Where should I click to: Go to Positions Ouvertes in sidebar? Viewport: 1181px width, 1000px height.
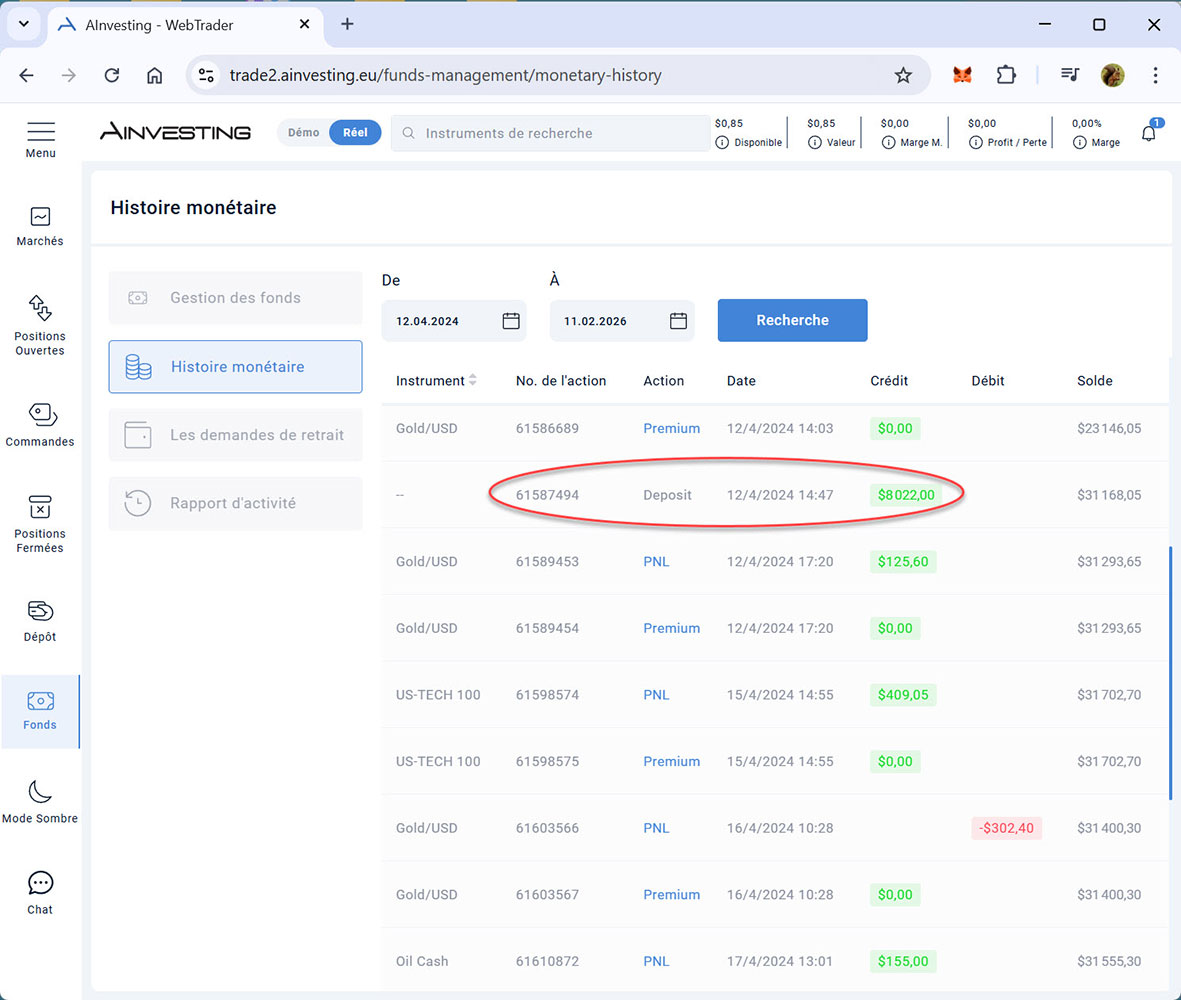(40, 308)
